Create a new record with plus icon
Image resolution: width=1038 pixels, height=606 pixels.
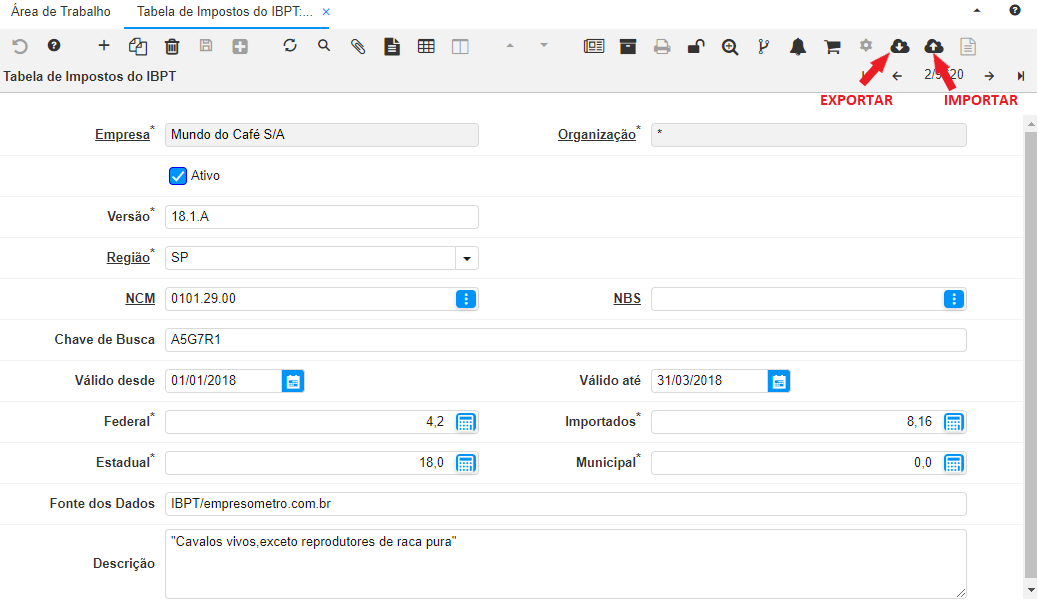click(x=104, y=46)
